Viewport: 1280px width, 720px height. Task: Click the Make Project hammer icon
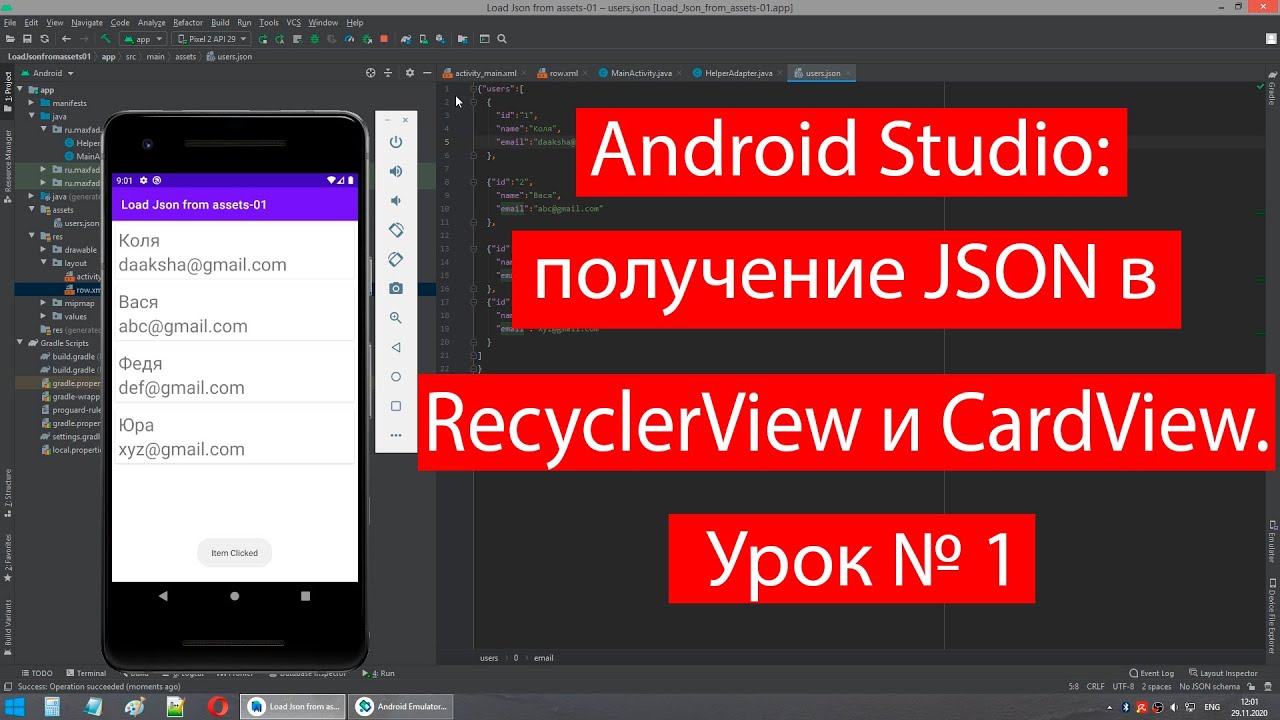(105, 39)
